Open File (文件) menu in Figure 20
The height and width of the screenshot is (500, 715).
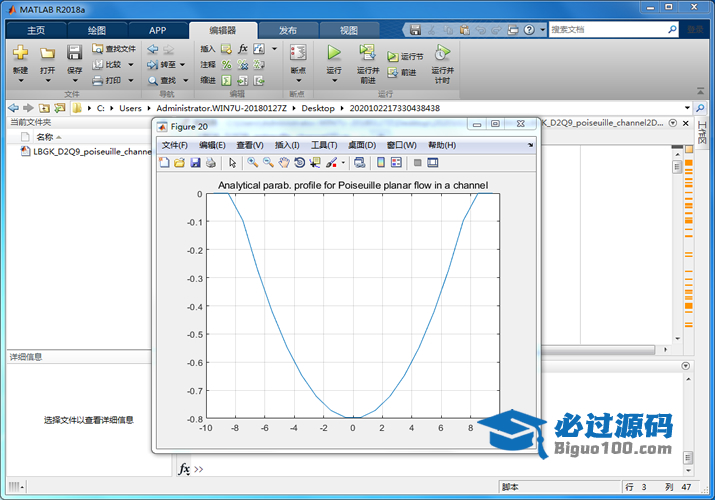(175, 145)
